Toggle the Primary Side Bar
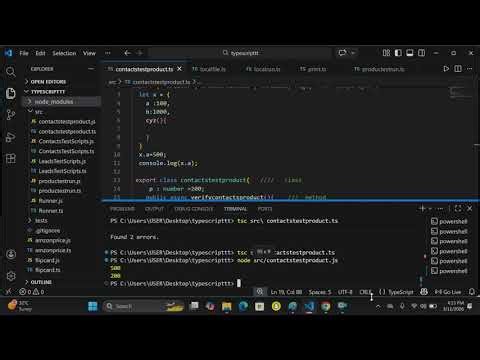The height and width of the screenshot is (360, 480). pos(398,53)
